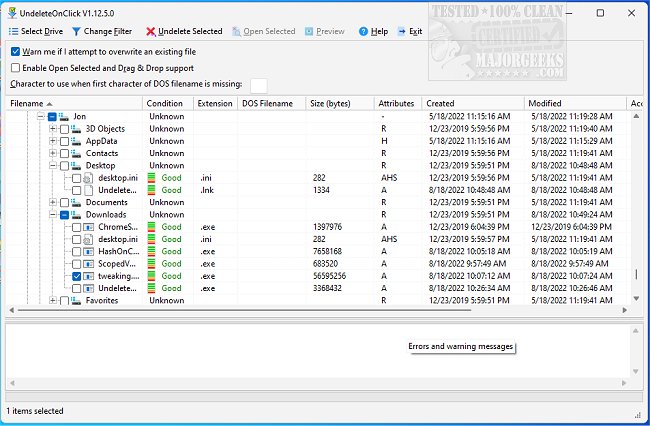Click the Downloads folder icon
This screenshot has width=650, height=426.
76,215
